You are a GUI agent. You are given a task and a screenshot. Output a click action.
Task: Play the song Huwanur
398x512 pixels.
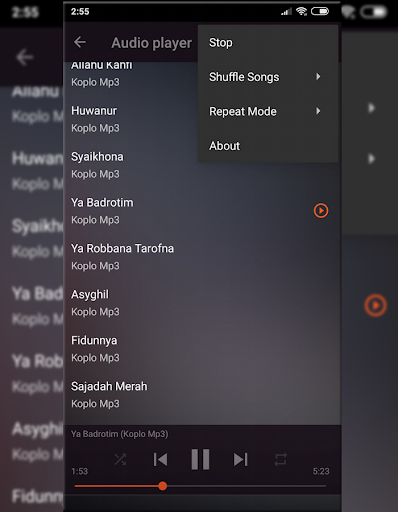[x=202, y=119]
